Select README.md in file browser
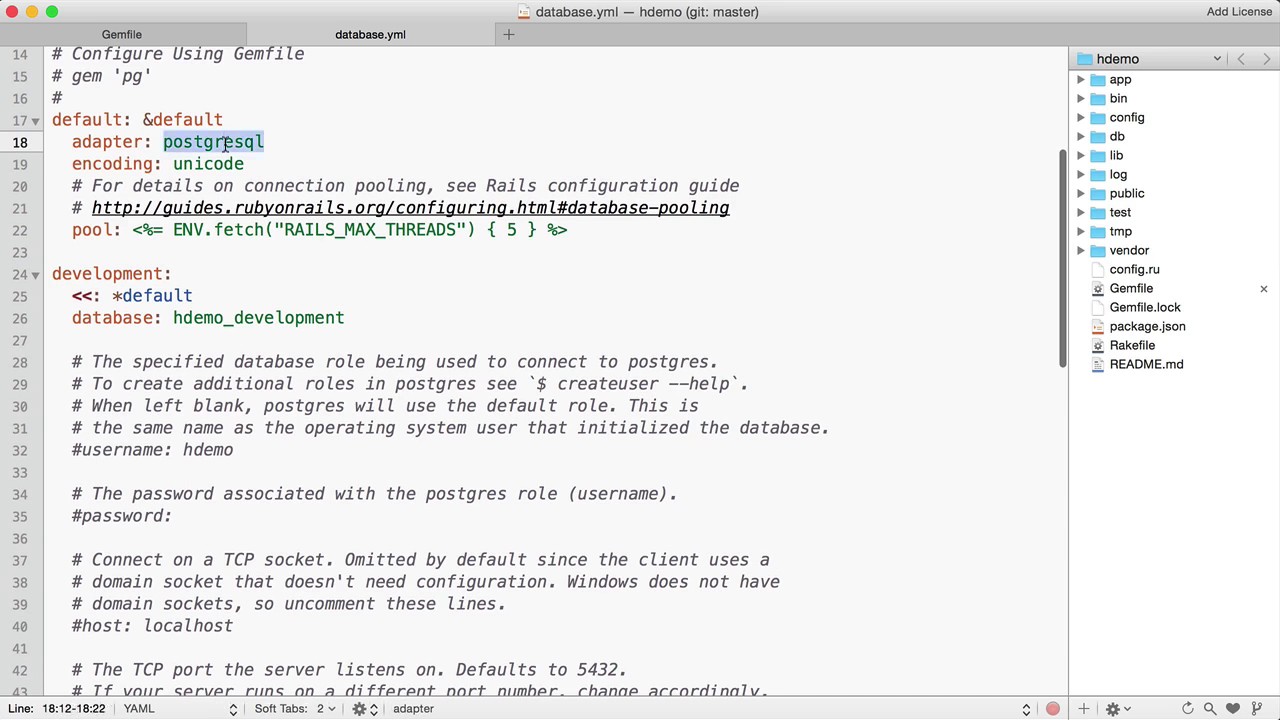The width and height of the screenshot is (1280, 720). click(1146, 365)
